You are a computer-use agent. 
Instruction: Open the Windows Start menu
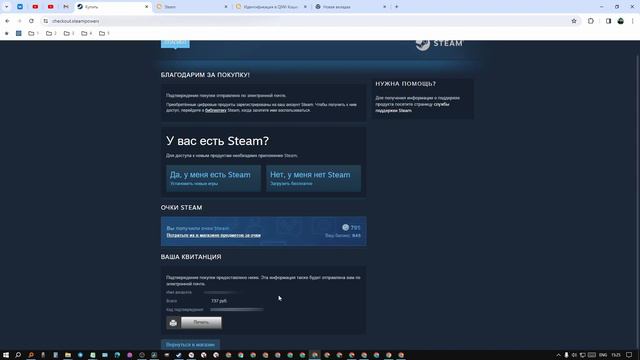point(6,355)
